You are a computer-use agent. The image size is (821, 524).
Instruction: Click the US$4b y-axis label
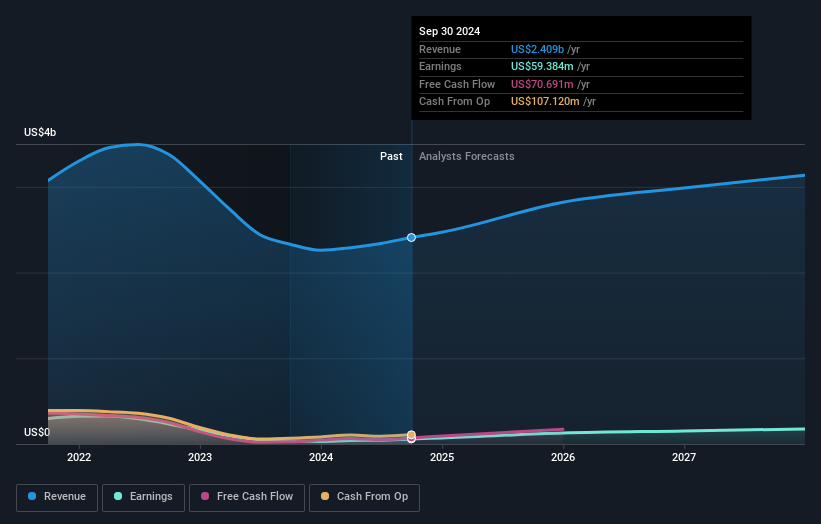(x=40, y=132)
